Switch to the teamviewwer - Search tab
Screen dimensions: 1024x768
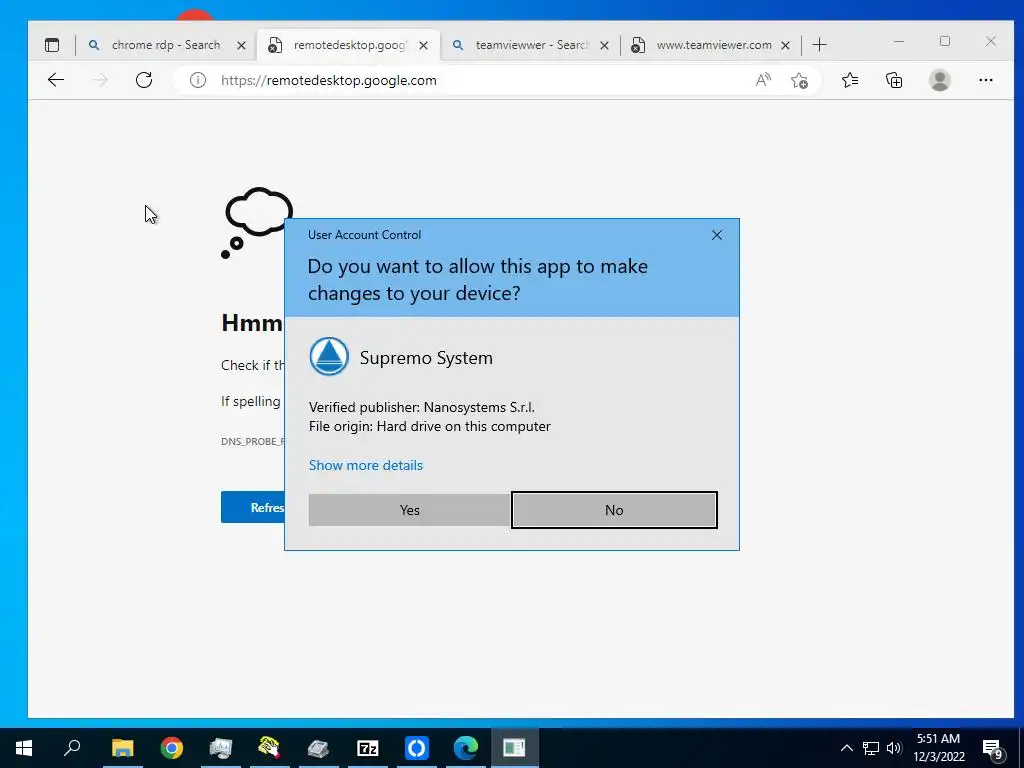(532, 45)
